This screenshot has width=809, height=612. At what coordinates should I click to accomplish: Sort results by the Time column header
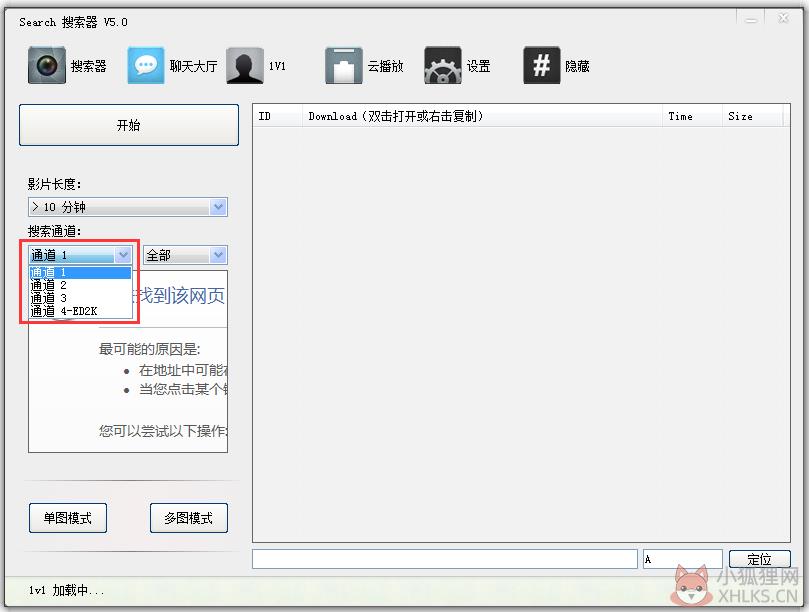[692, 116]
